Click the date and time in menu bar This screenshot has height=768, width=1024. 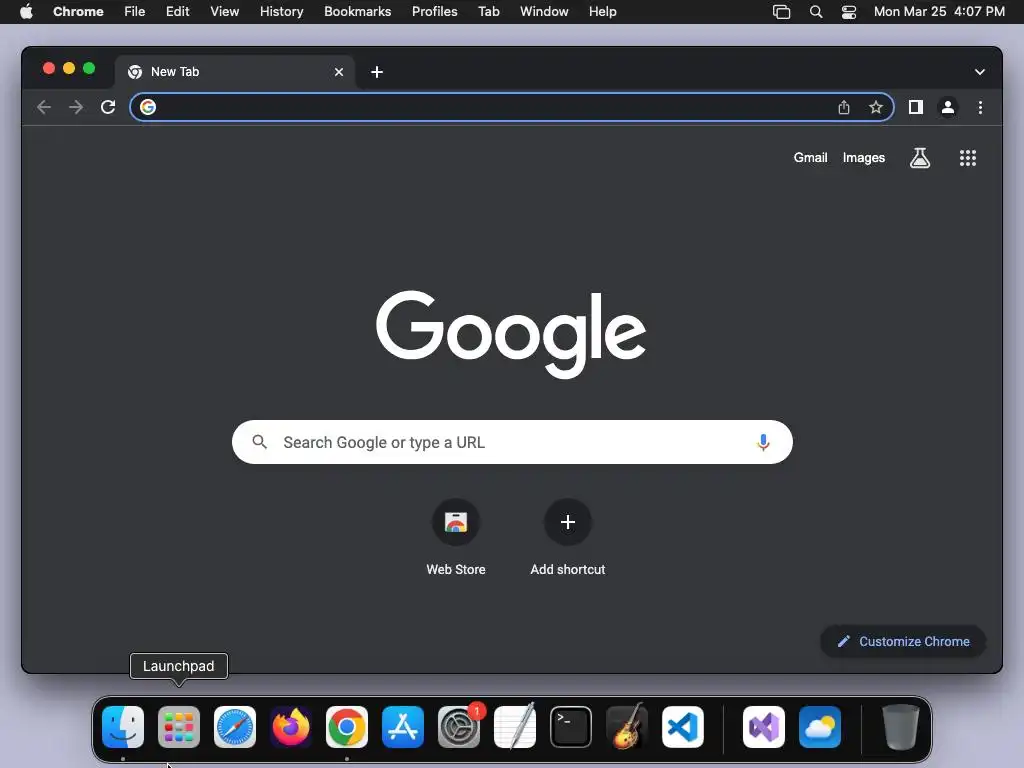(x=939, y=12)
